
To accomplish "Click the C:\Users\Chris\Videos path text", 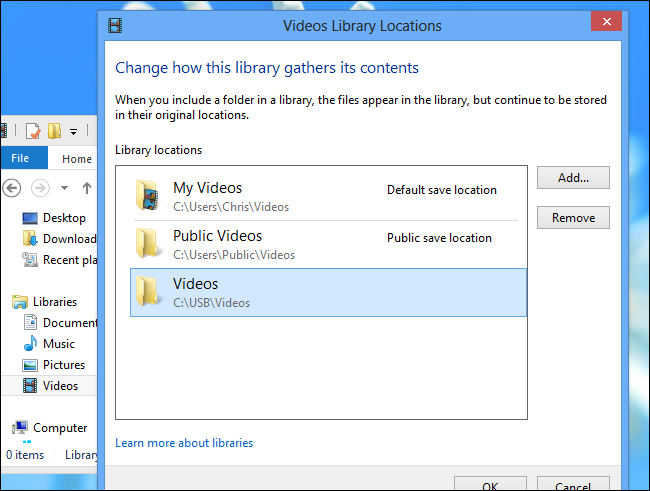I will tap(231, 207).
